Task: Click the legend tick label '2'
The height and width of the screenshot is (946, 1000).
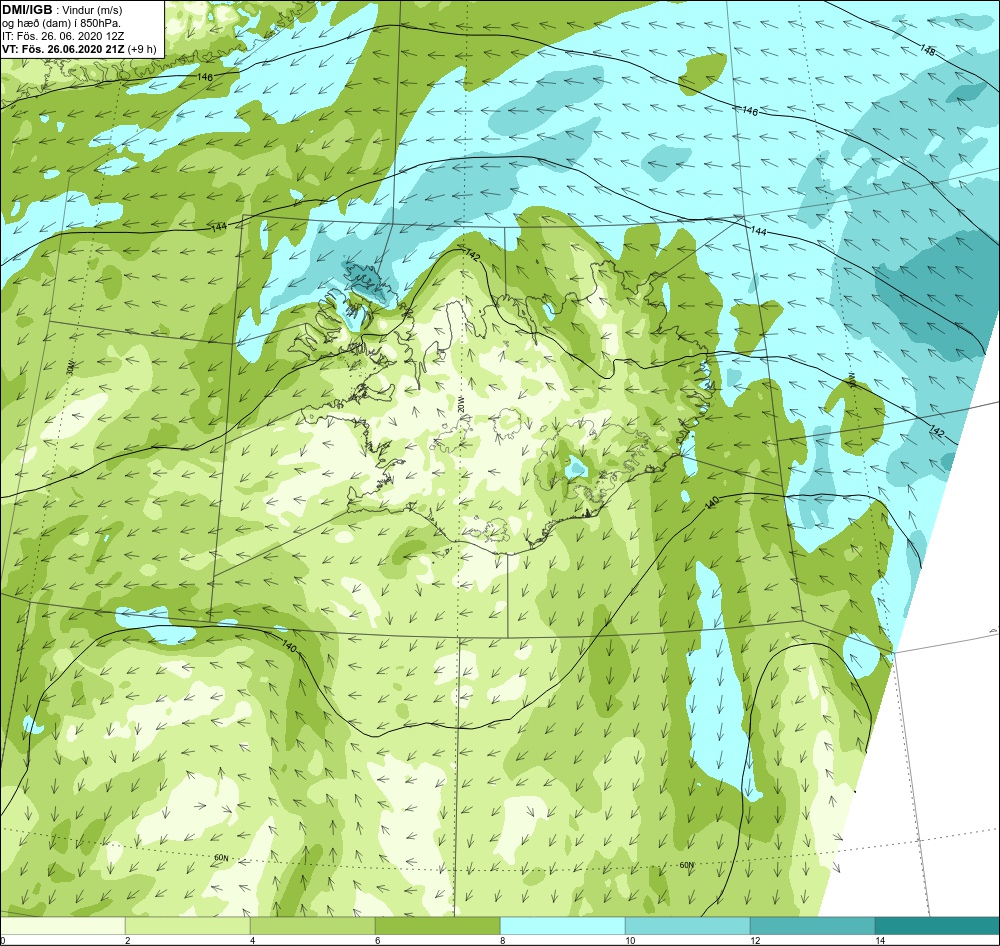Action: point(128,940)
